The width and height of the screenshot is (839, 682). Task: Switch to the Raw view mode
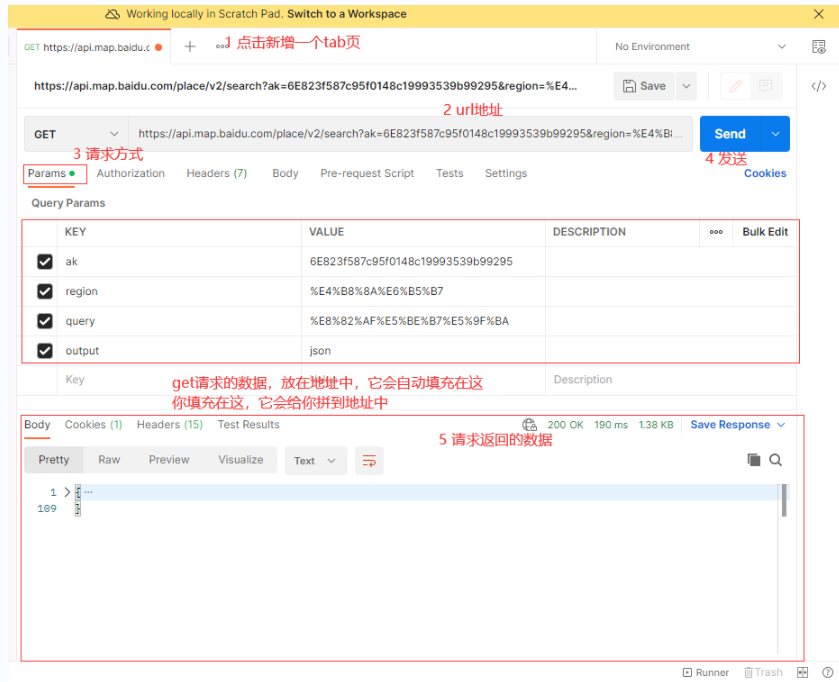click(109, 460)
